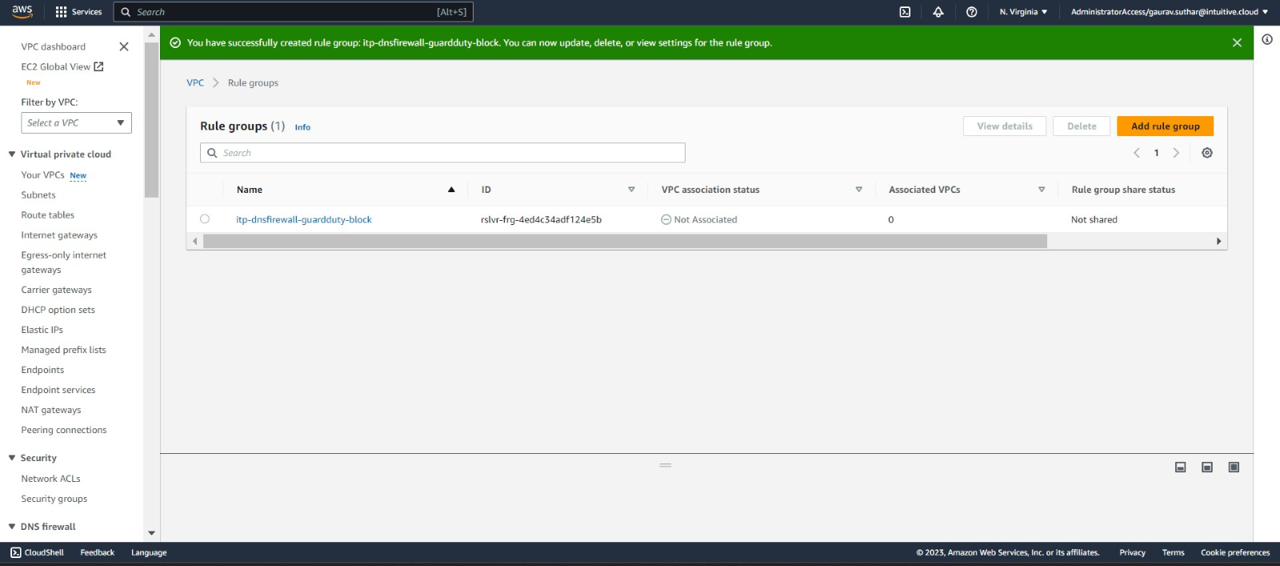Open the N. Virginia region dropdown

(1023, 12)
